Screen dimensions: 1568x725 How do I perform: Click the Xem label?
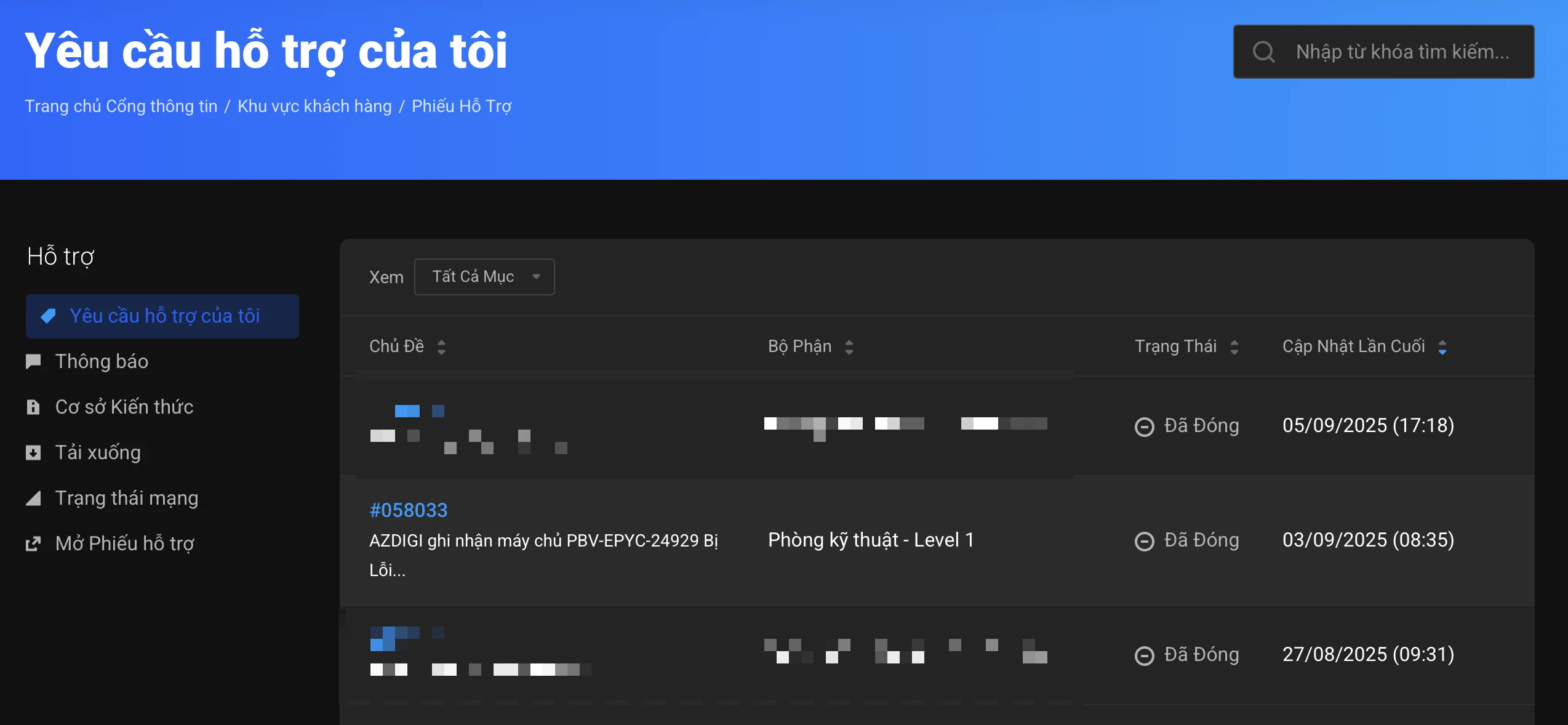[x=386, y=277]
